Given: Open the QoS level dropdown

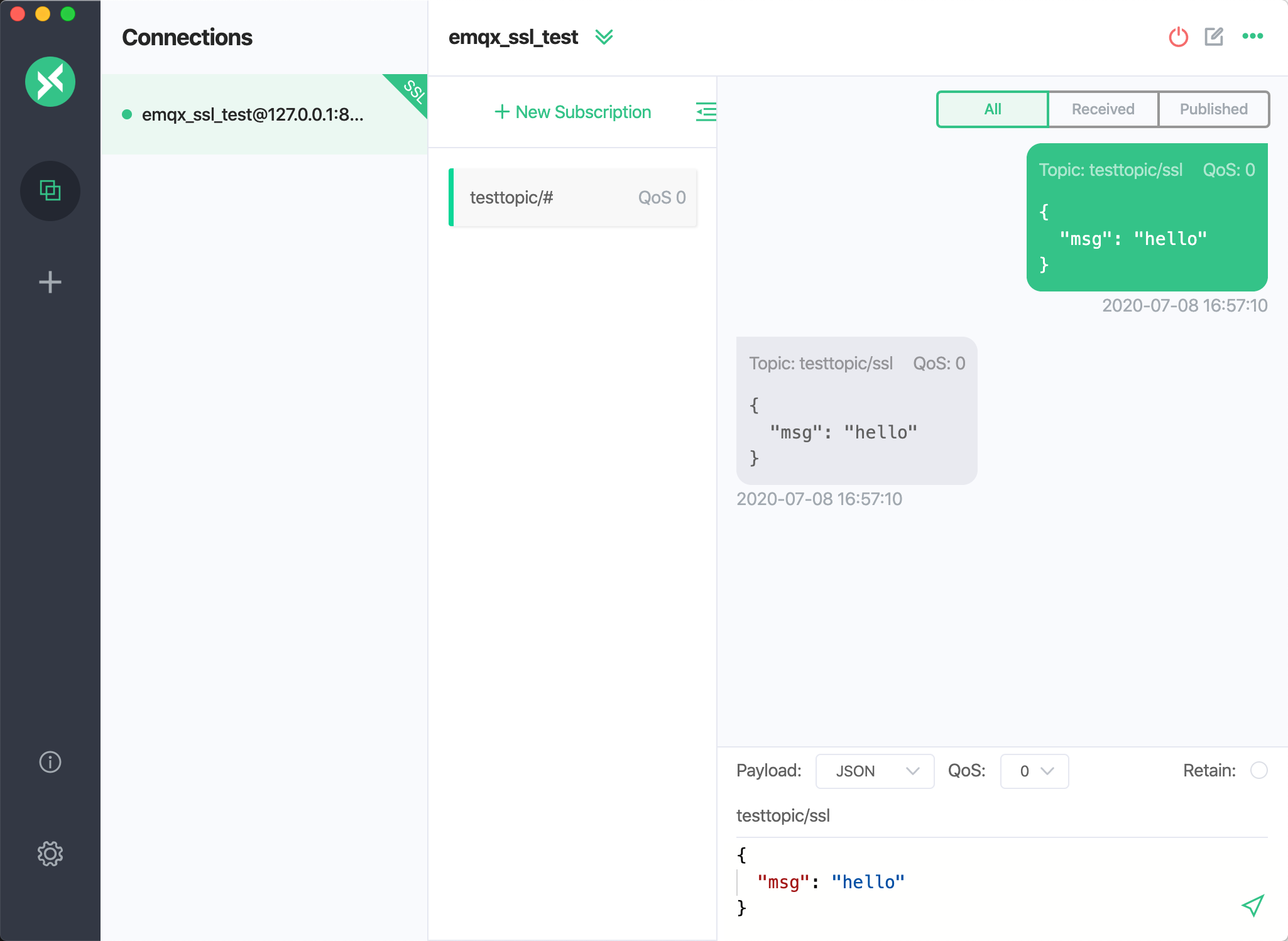Looking at the screenshot, I should click(1035, 770).
